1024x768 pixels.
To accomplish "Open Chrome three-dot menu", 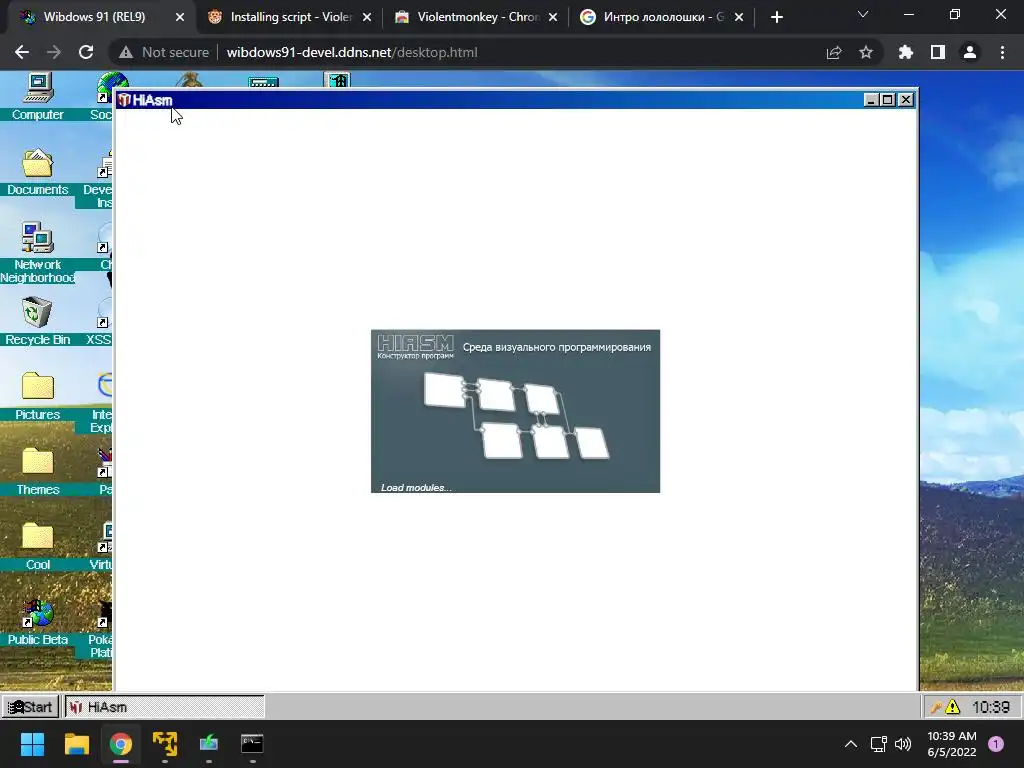I will point(1002,52).
